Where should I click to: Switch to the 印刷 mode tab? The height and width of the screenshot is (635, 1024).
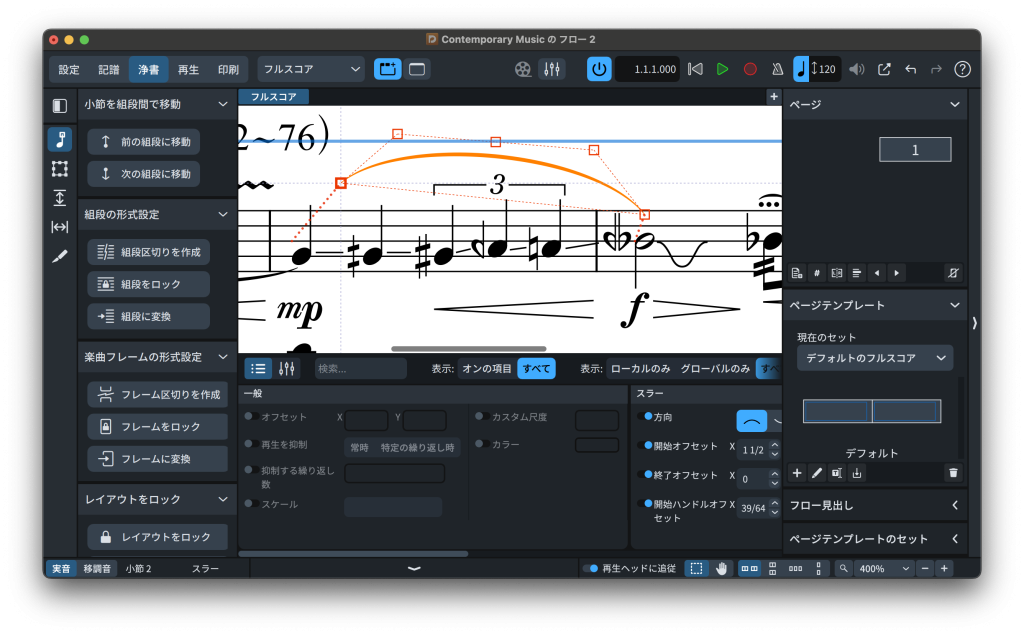(x=228, y=69)
